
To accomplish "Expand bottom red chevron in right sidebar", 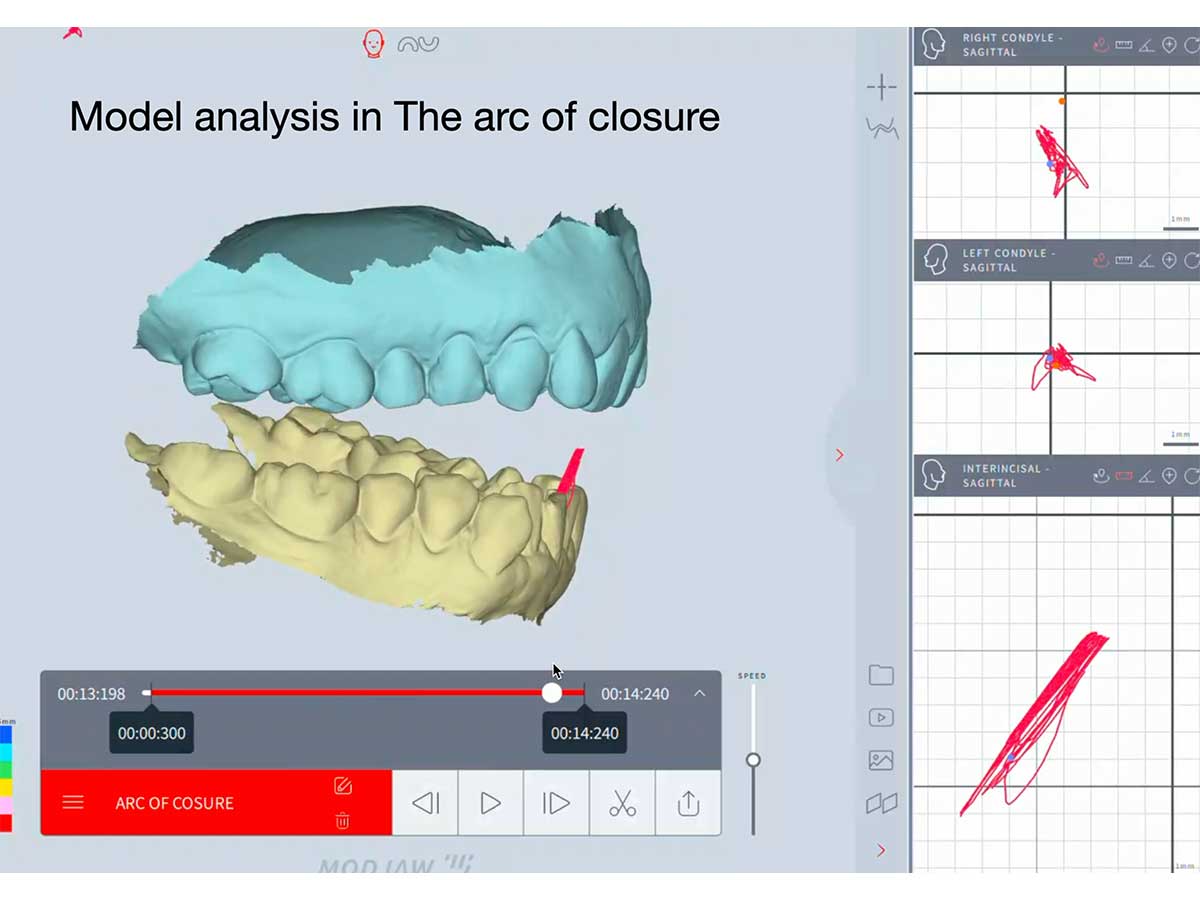I will pos(881,850).
